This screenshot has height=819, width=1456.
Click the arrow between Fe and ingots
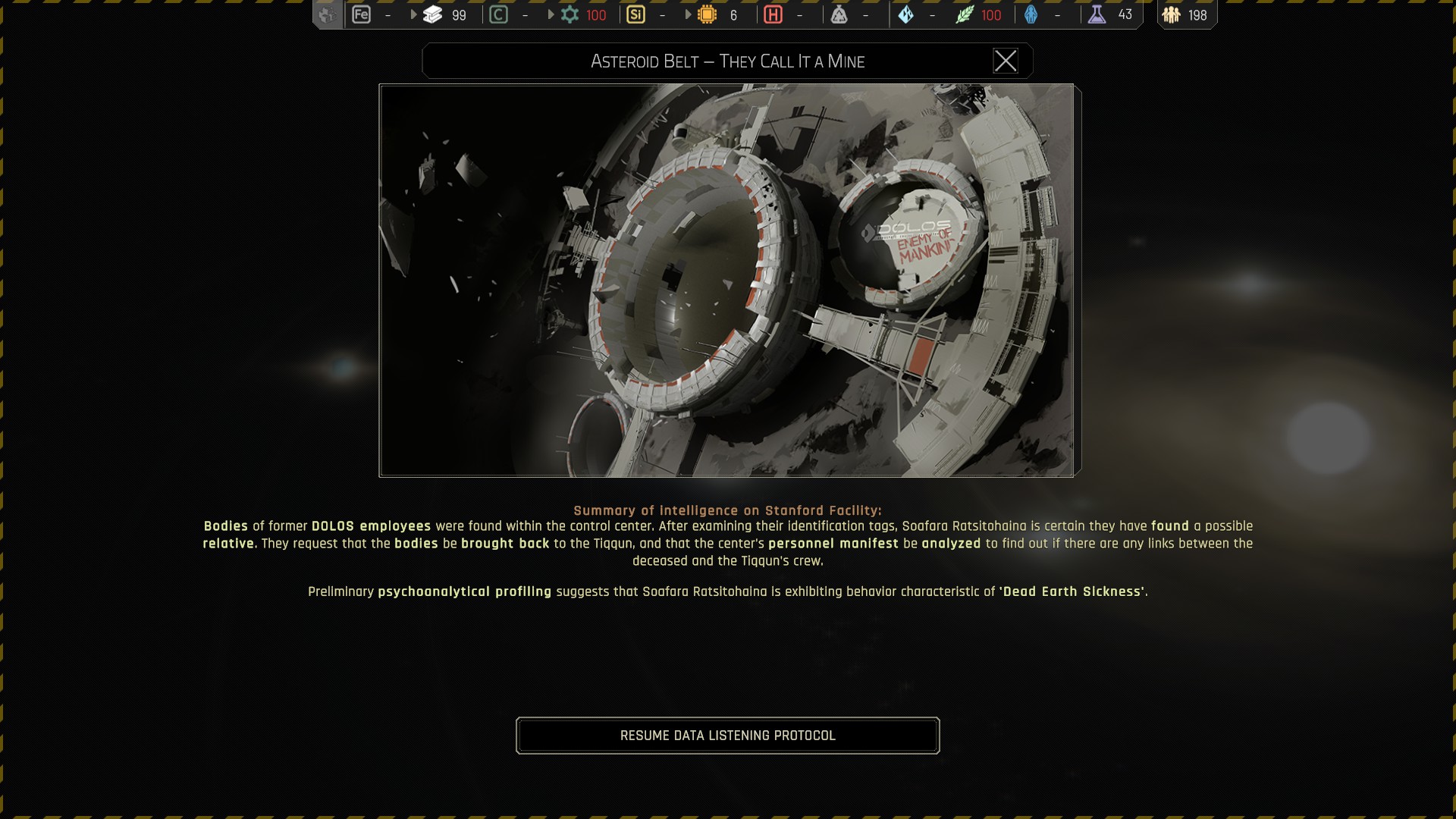pos(413,14)
